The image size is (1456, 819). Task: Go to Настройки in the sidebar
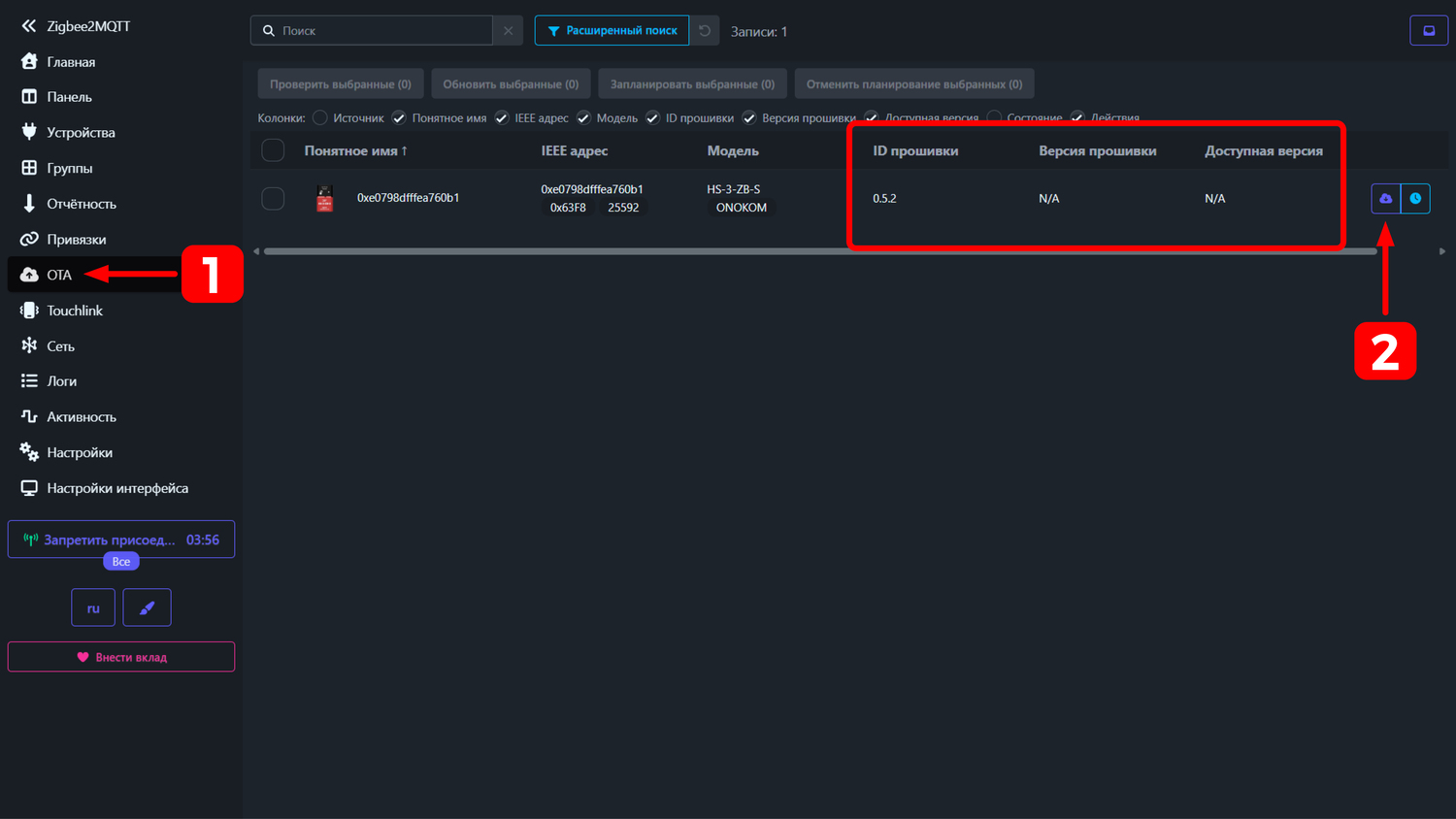click(79, 452)
